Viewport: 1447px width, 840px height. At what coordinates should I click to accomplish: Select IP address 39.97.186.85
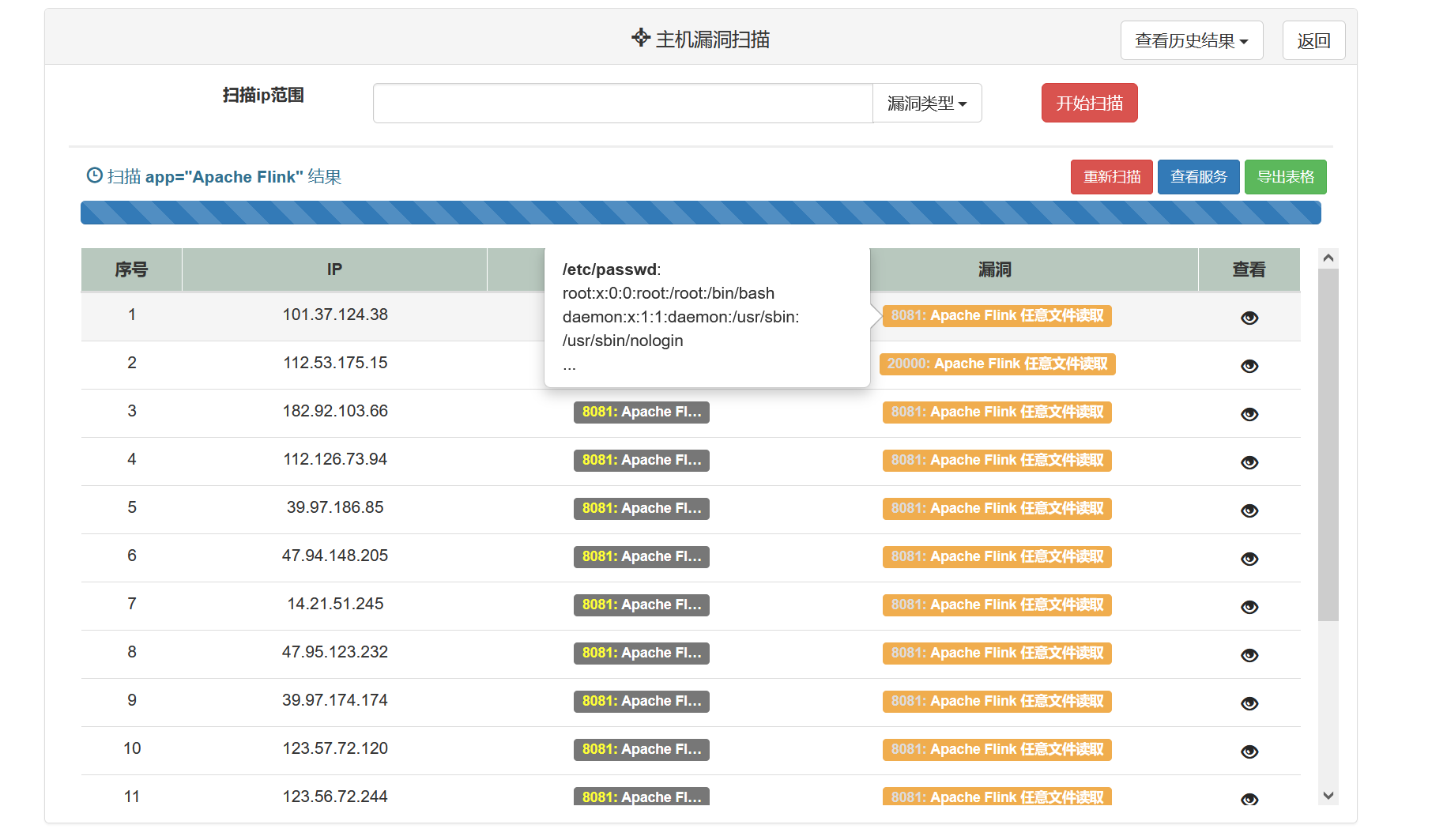pyautogui.click(x=335, y=507)
